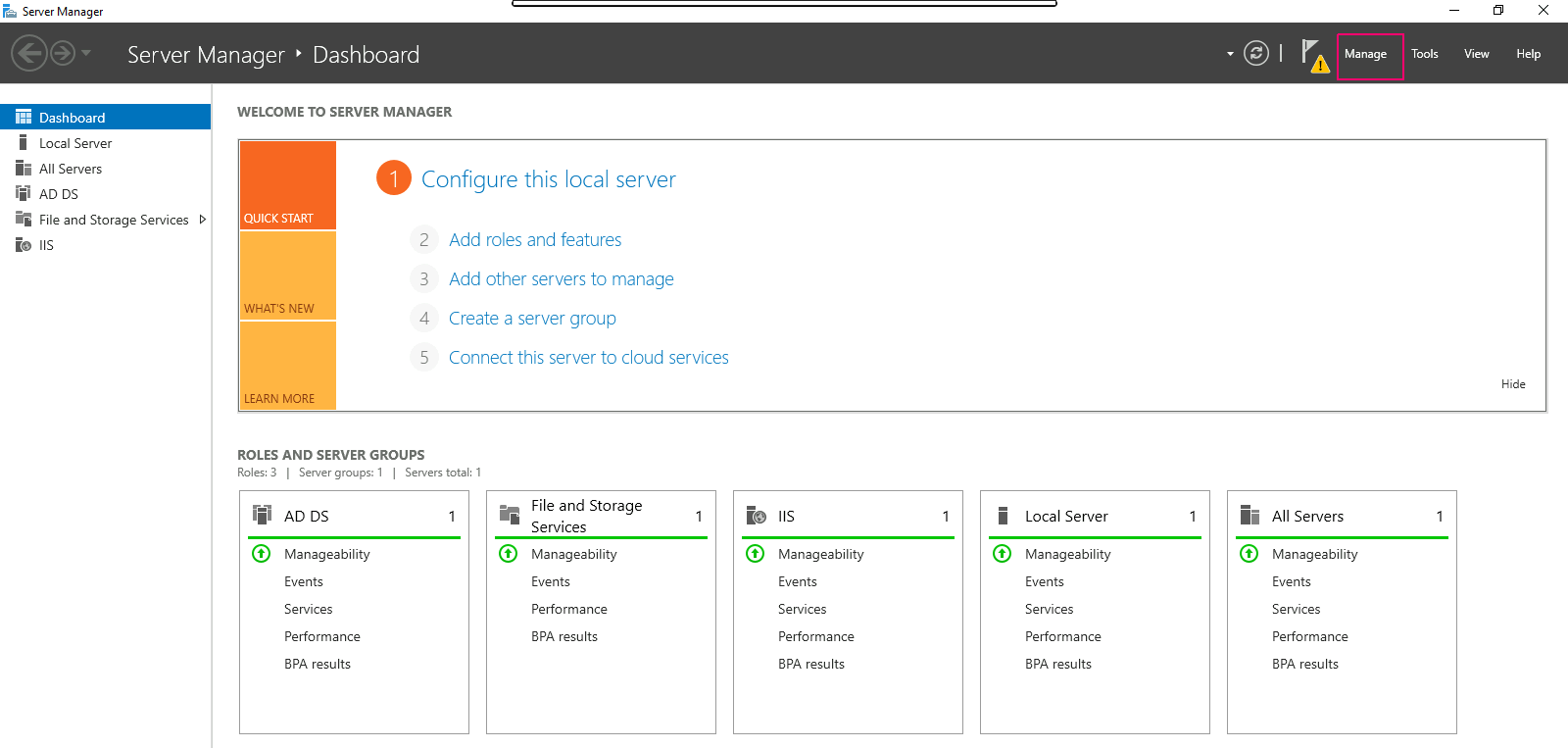Viewport: 1568px width, 748px height.
Task: Open the What's New tile
Action: pyautogui.click(x=288, y=275)
